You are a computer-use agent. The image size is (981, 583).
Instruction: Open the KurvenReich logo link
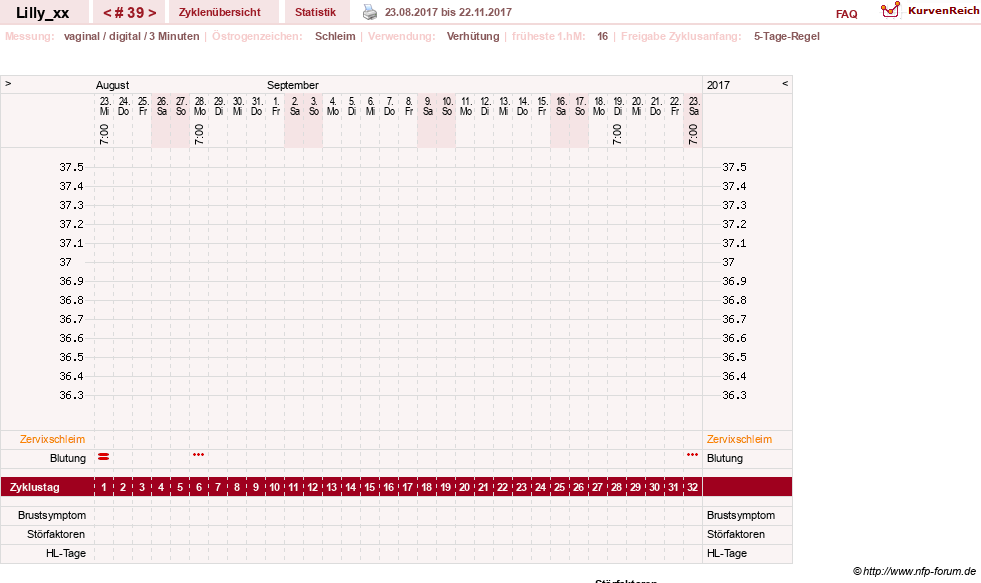[x=930, y=11]
